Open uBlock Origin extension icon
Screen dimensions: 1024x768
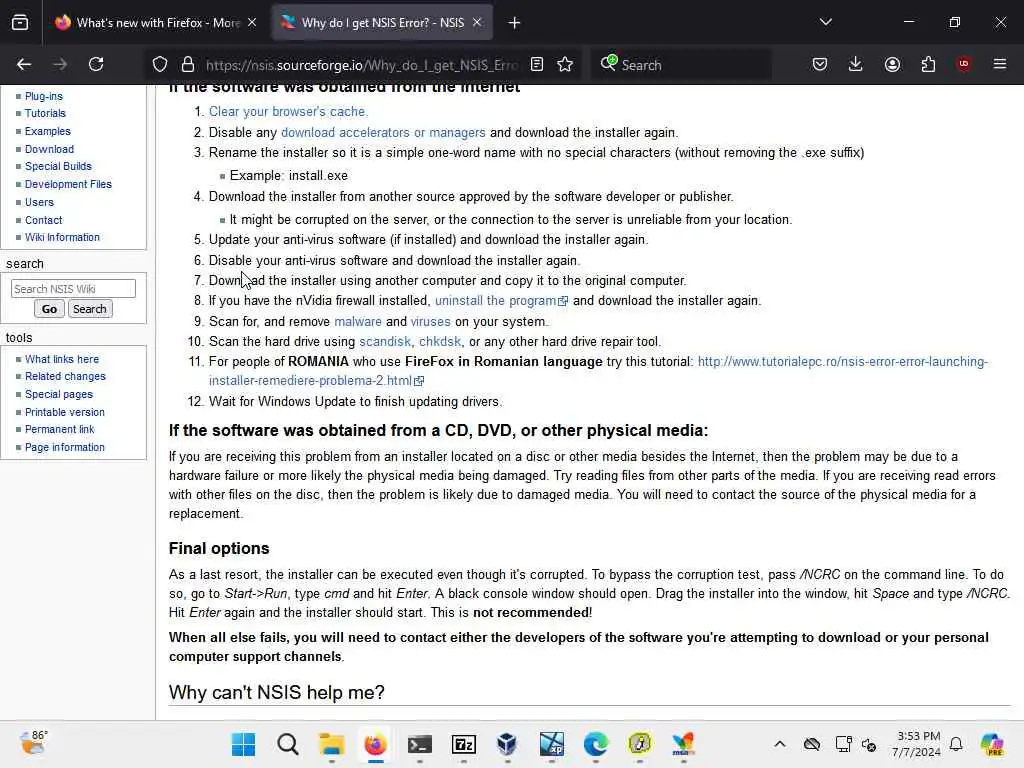coord(963,64)
